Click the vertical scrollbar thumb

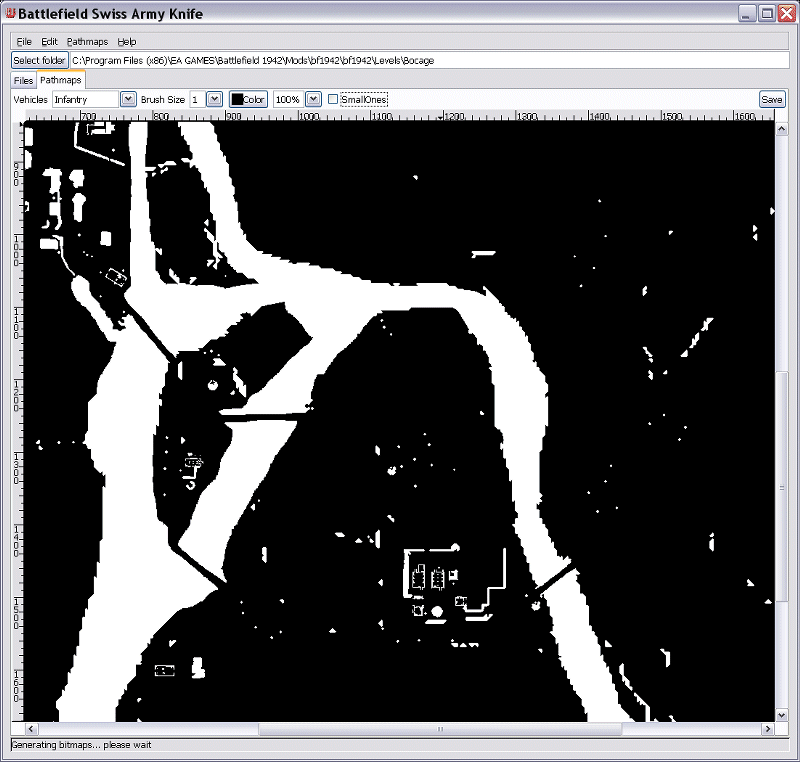pos(782,487)
